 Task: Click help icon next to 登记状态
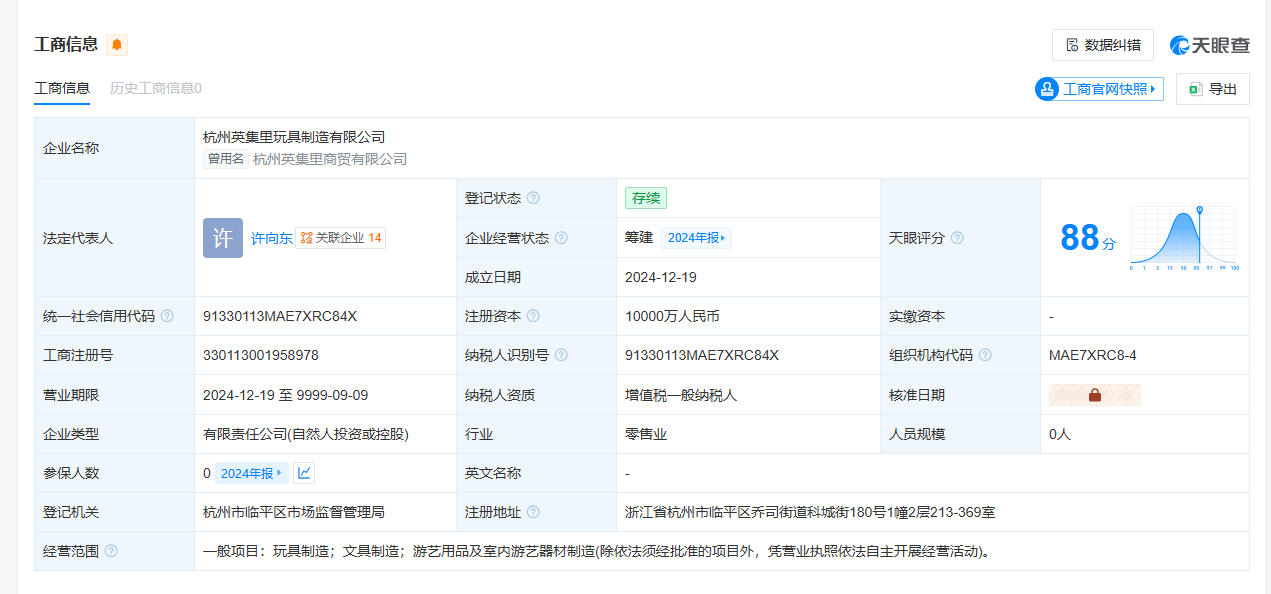coord(533,198)
